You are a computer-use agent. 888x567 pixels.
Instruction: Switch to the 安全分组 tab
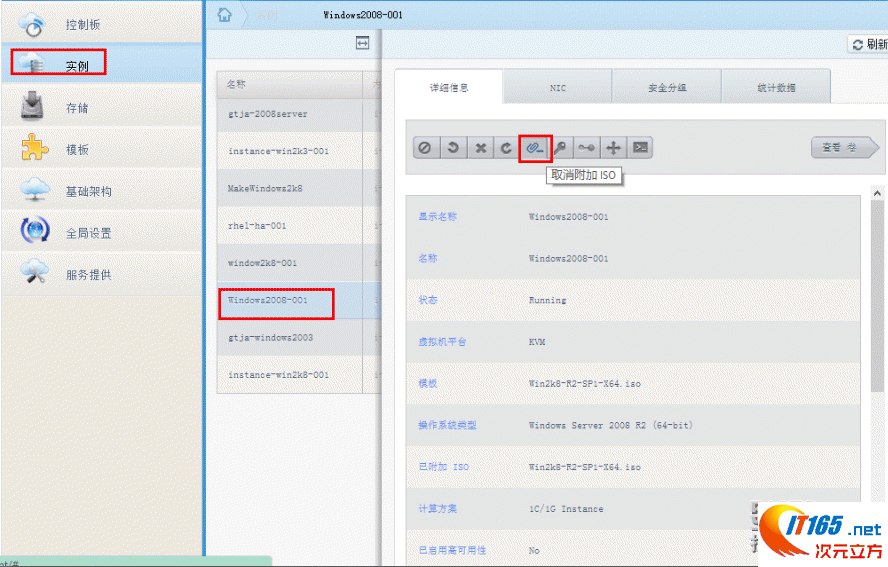[x=667, y=87]
